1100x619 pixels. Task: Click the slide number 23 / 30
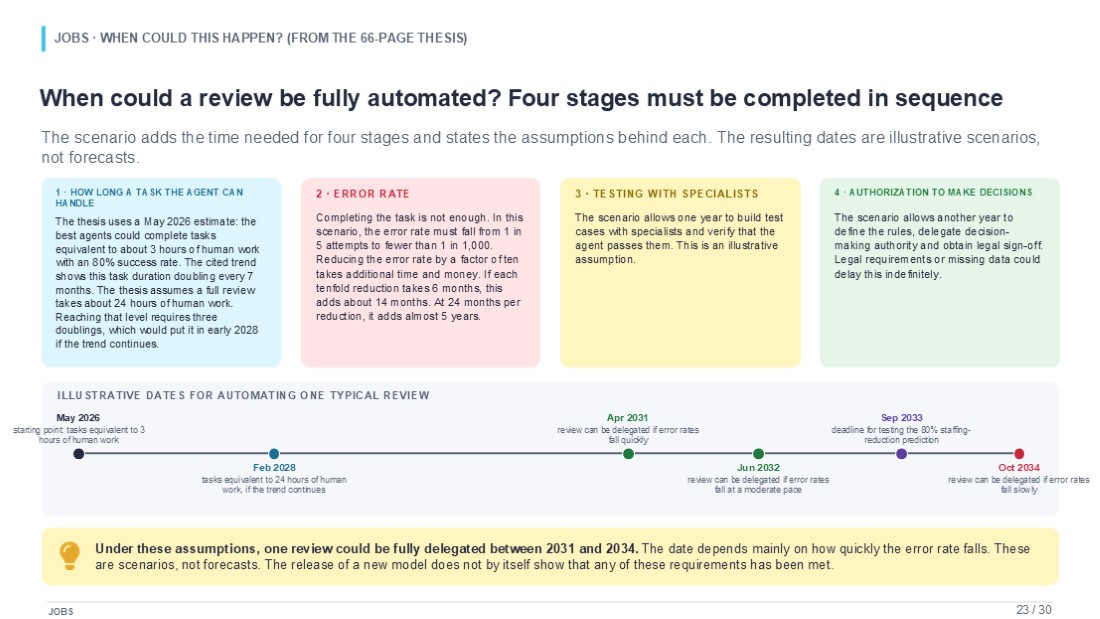[x=1034, y=610]
